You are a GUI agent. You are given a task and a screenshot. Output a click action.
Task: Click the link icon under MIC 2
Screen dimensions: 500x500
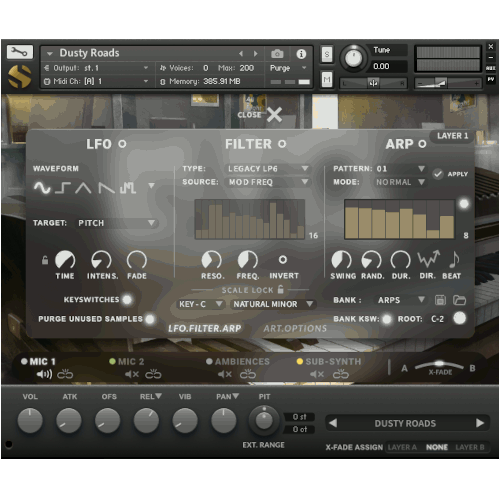click(153, 374)
